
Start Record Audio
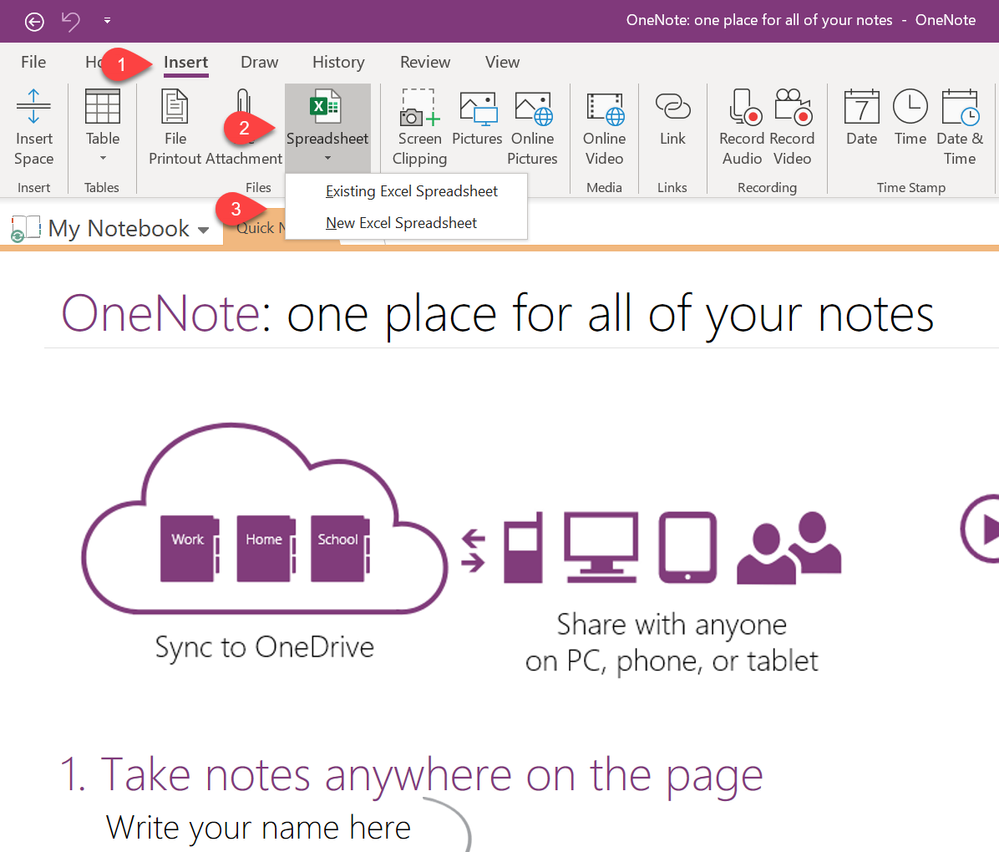[742, 125]
